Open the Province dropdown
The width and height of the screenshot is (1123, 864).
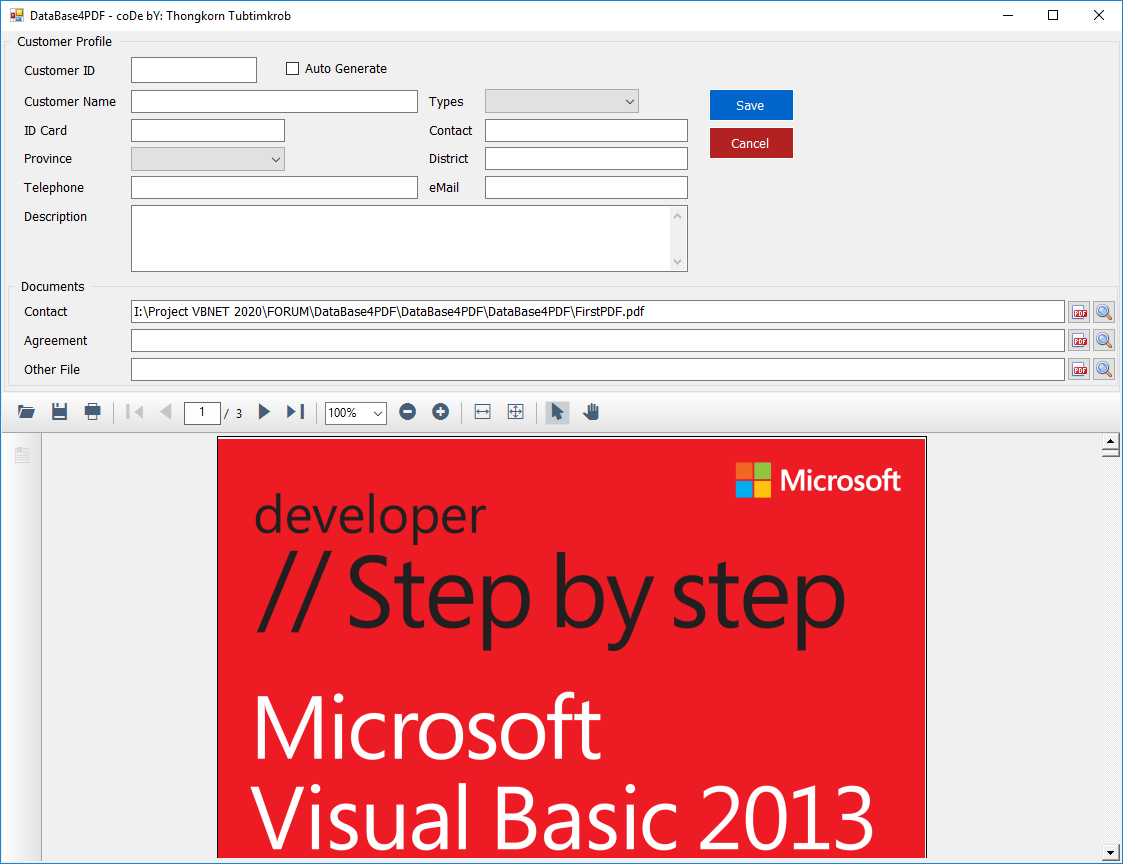coord(208,159)
